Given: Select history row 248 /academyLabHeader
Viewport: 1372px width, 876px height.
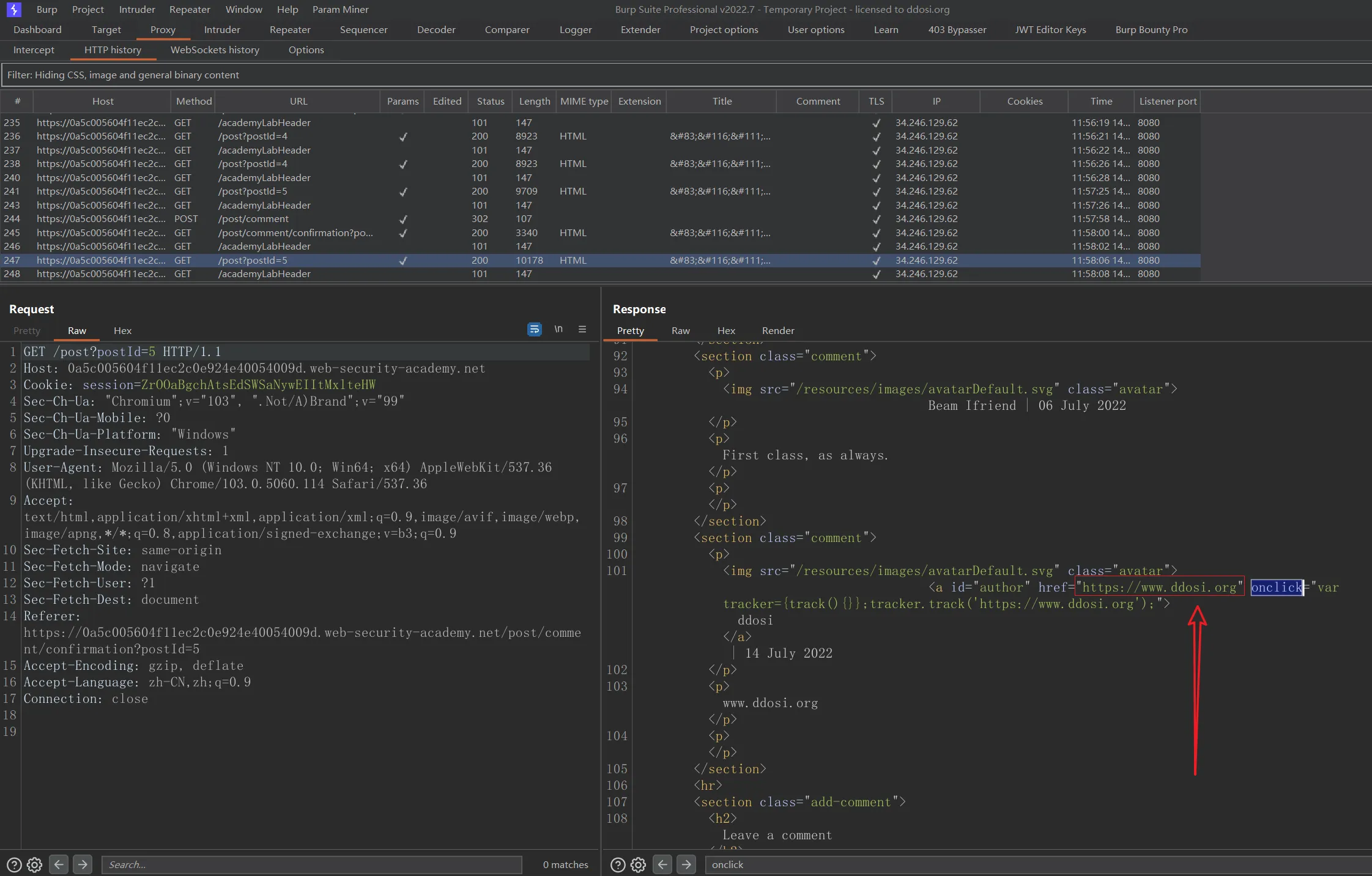Looking at the screenshot, I should point(599,274).
